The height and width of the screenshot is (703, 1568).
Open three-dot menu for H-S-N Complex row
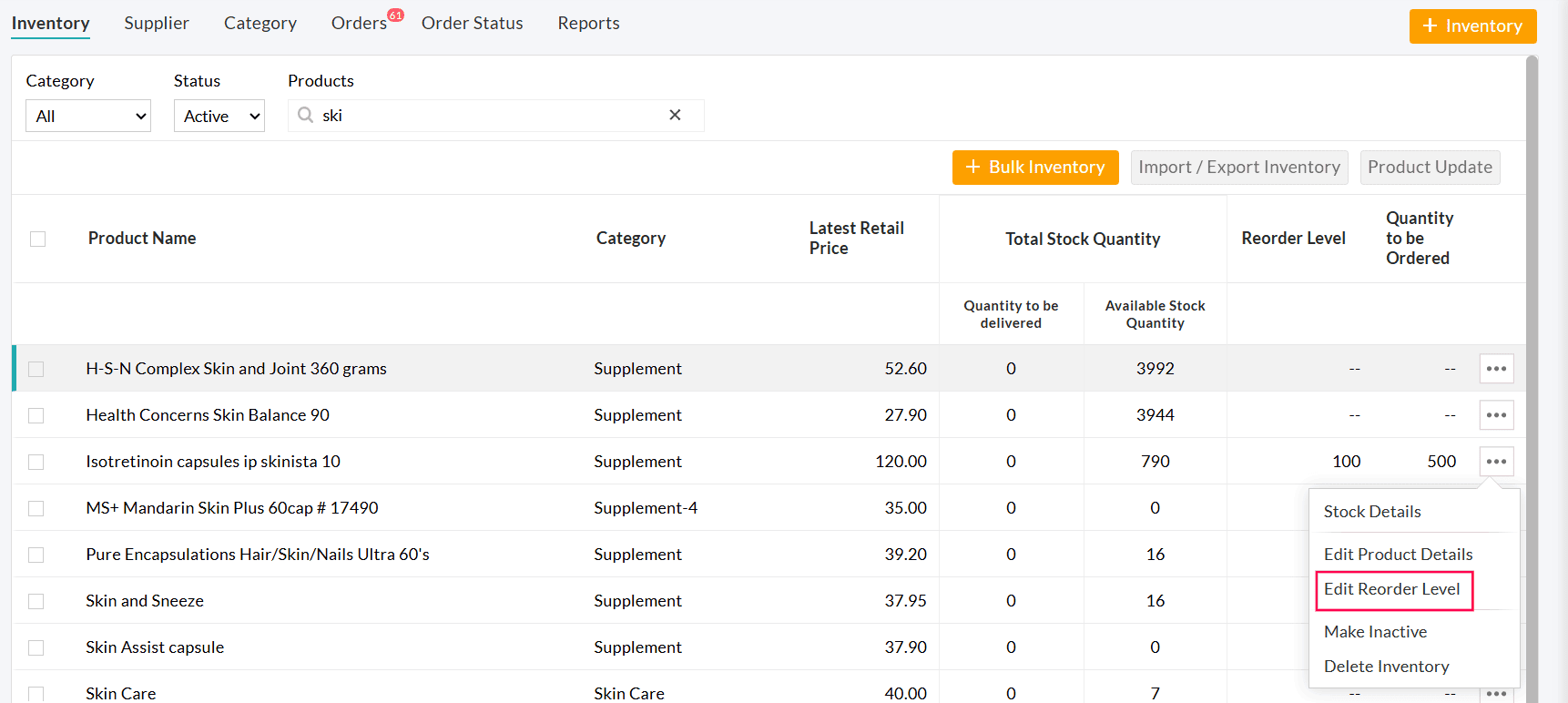[1496, 369]
